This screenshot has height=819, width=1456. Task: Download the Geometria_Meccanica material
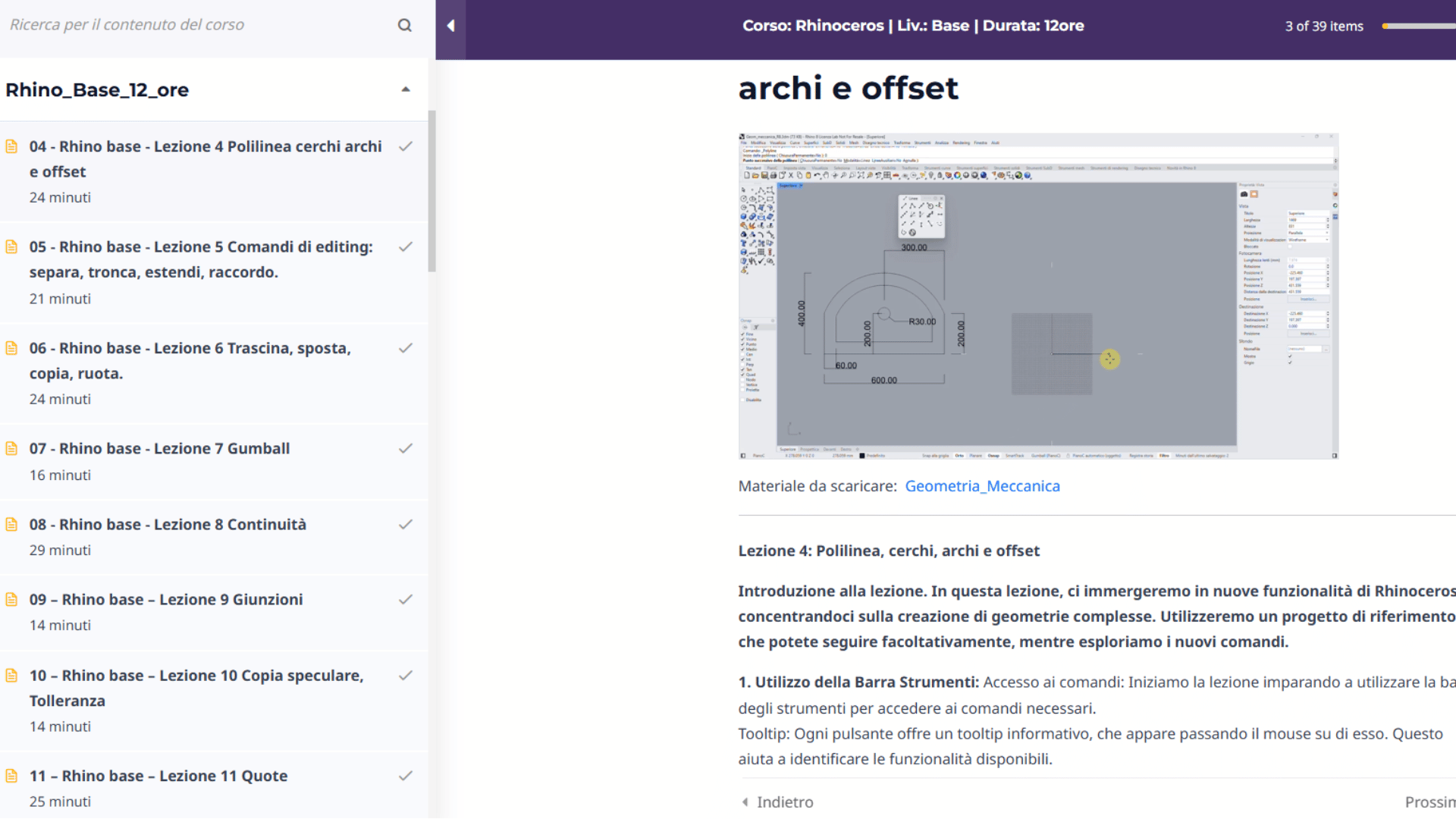click(x=982, y=486)
